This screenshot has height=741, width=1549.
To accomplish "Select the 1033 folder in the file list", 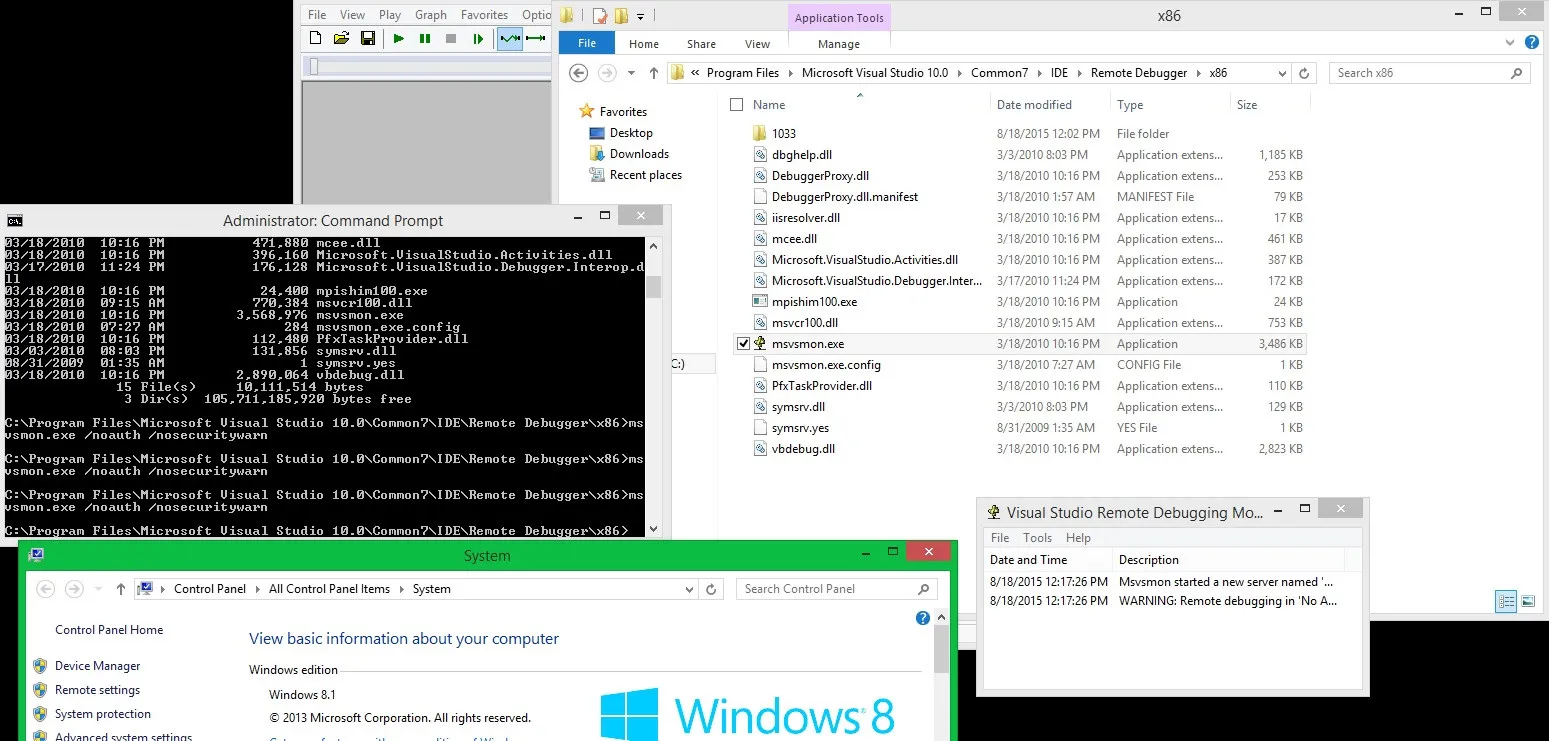I will (784, 134).
